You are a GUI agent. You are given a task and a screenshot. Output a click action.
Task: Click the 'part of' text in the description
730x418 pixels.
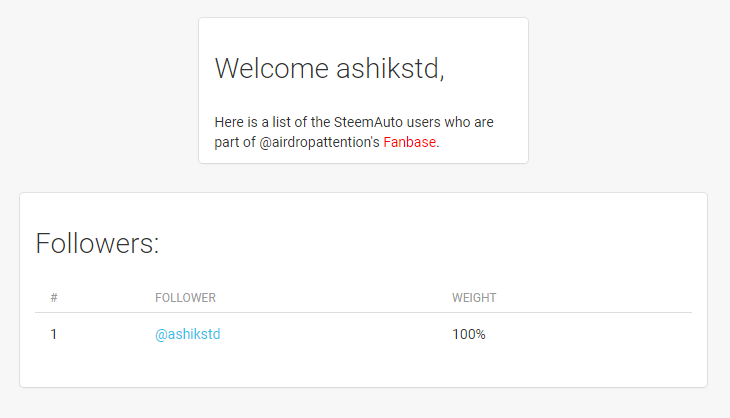(x=235, y=142)
